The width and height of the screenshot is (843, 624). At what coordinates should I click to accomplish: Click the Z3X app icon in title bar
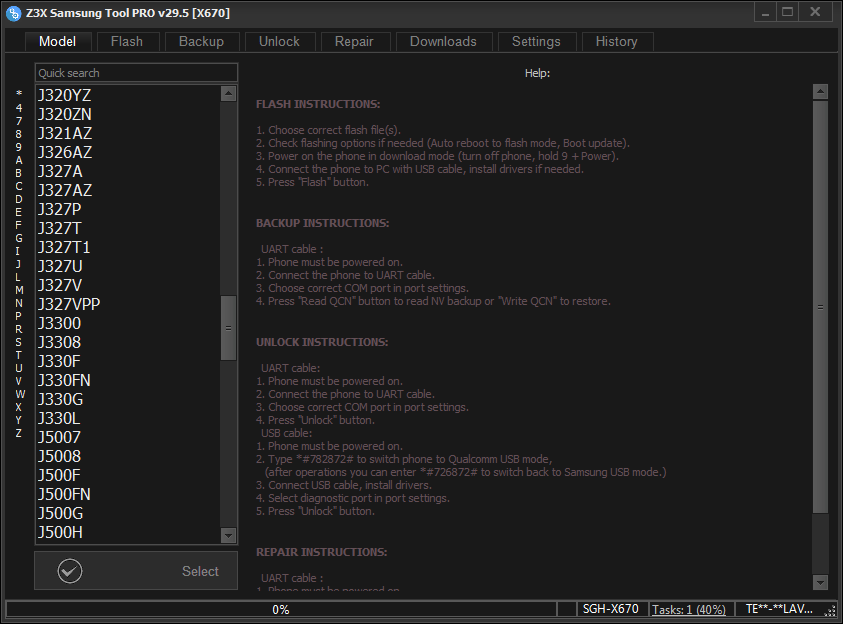coord(13,13)
